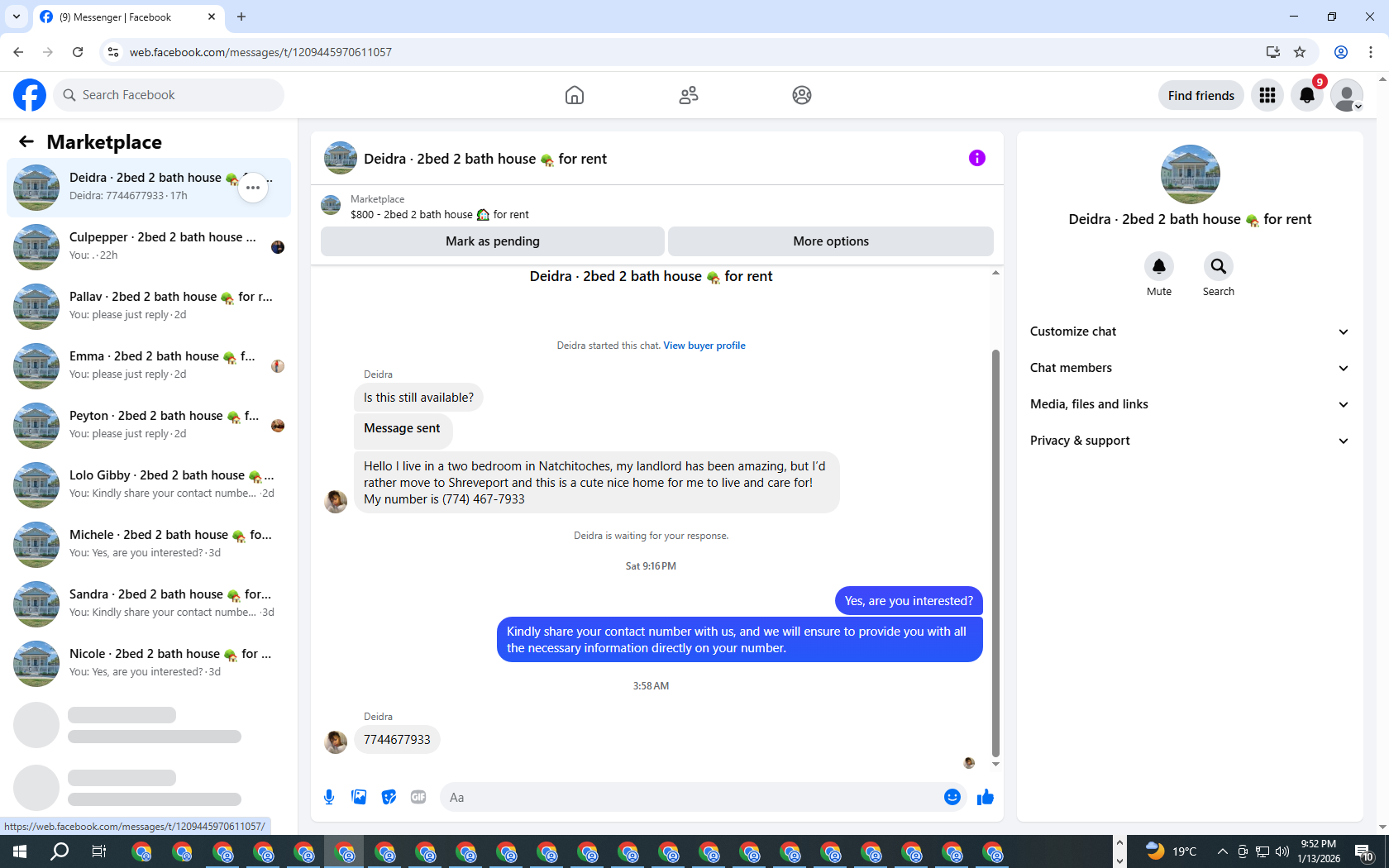Focus the Search Facebook field
Viewport: 1389px width, 868px height.
click(169, 95)
